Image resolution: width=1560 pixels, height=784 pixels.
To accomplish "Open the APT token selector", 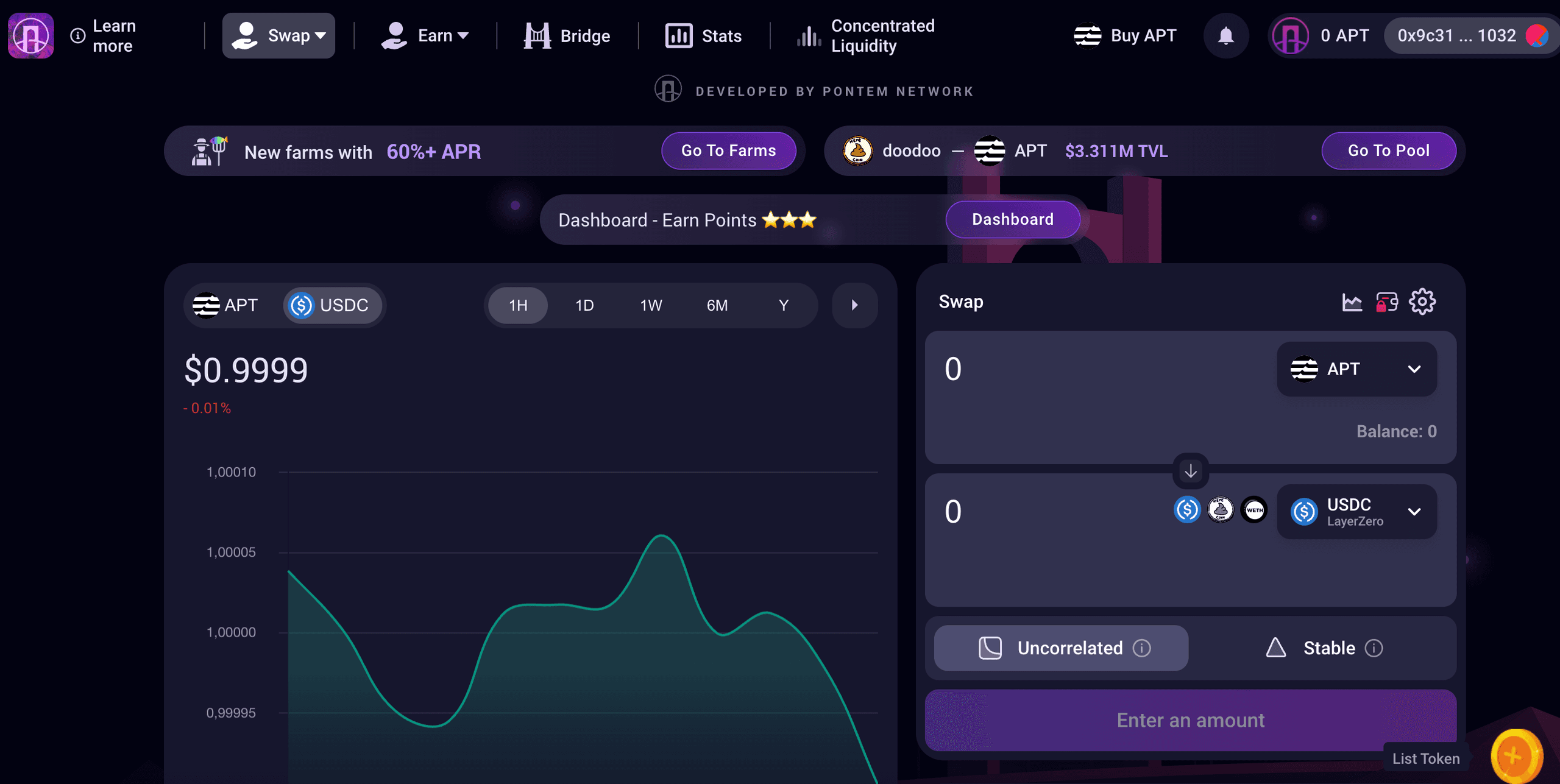I will [1356, 369].
